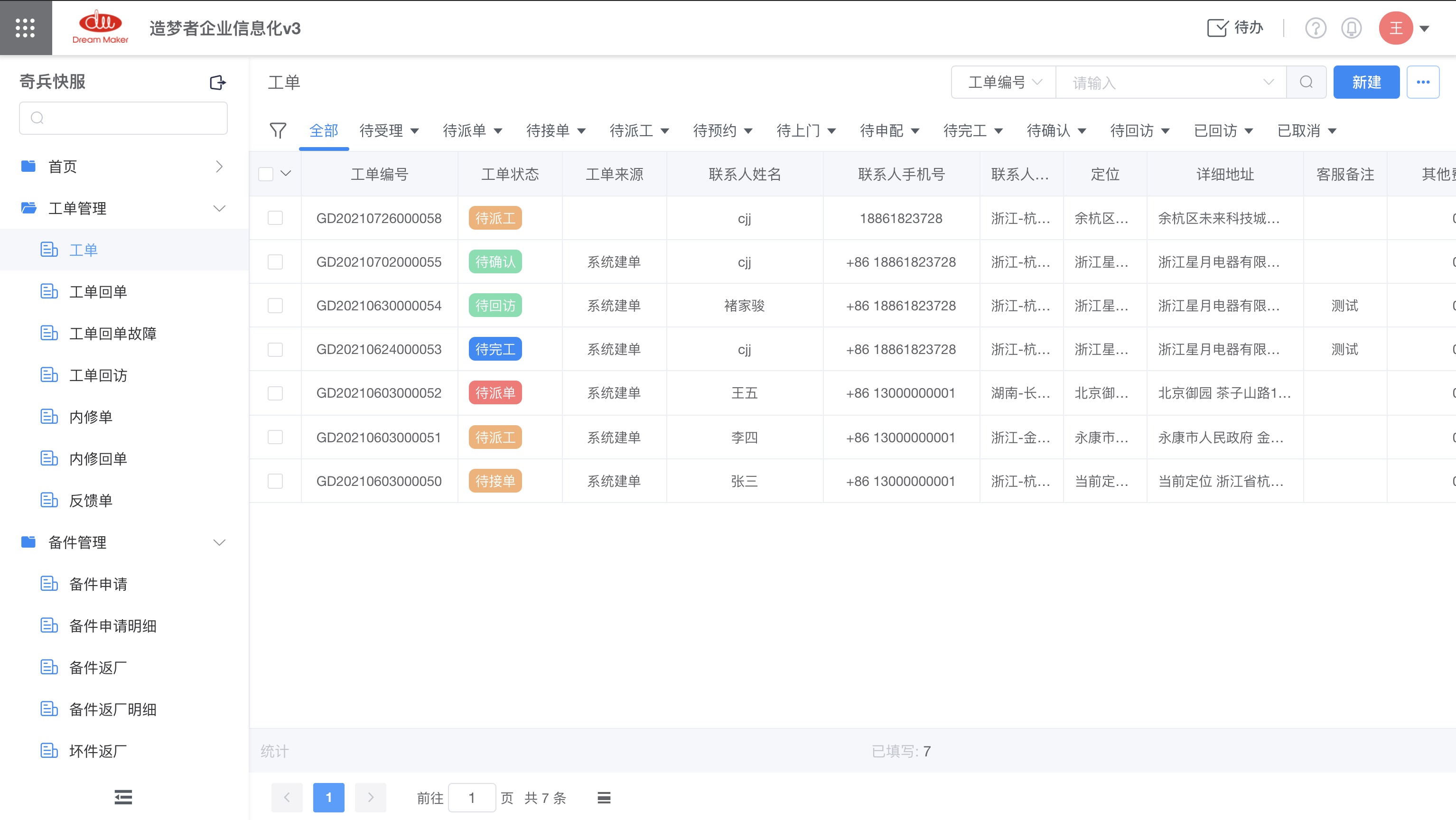
Task: Click the 备件申请 document icon
Action: click(x=49, y=583)
